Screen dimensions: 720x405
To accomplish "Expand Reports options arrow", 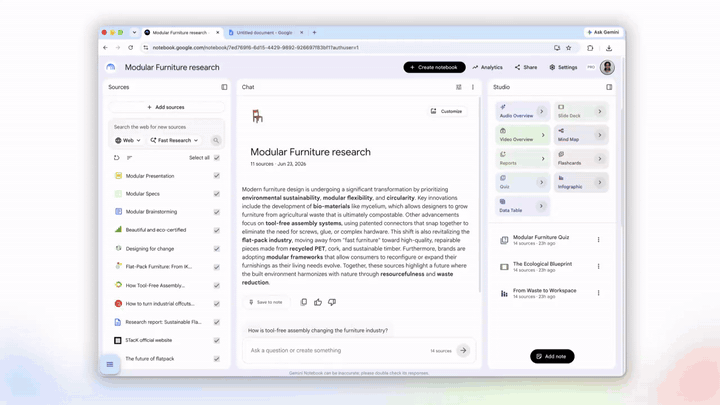I will pos(543,159).
